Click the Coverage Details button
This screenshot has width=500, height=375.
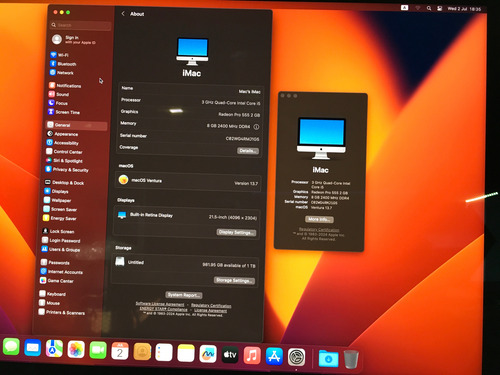[x=248, y=151]
